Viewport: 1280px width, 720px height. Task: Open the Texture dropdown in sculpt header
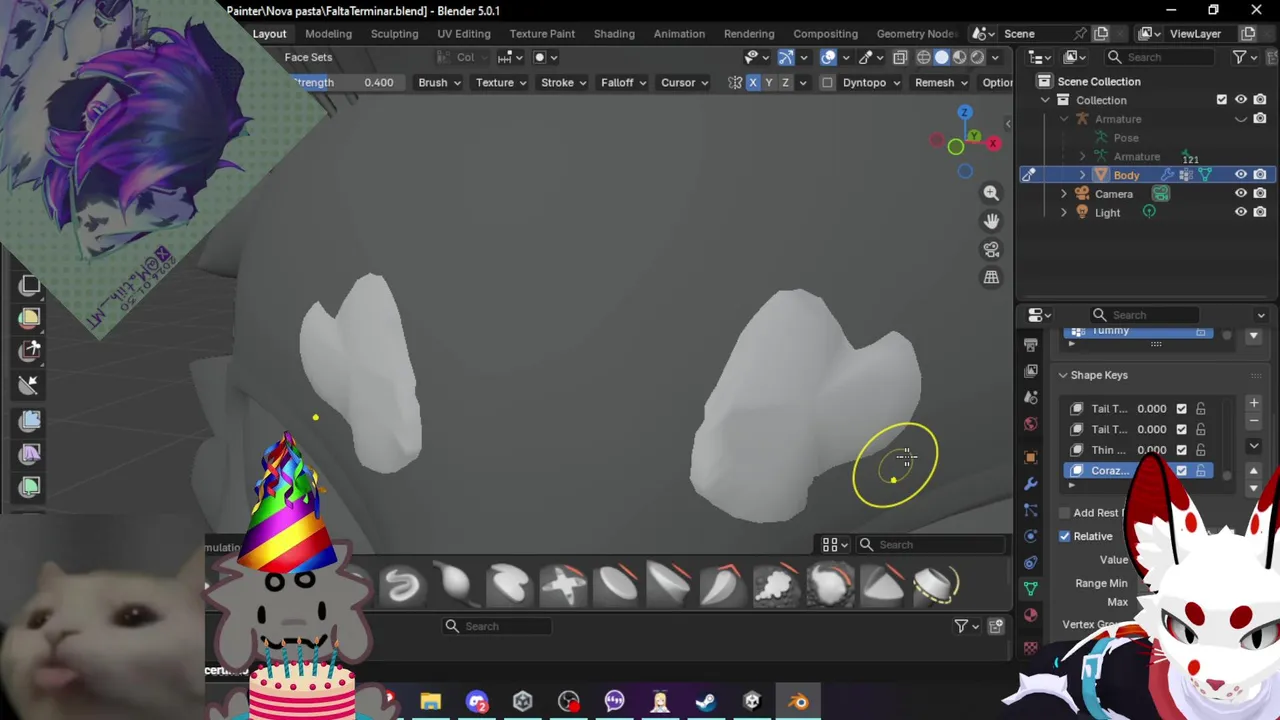(x=501, y=82)
